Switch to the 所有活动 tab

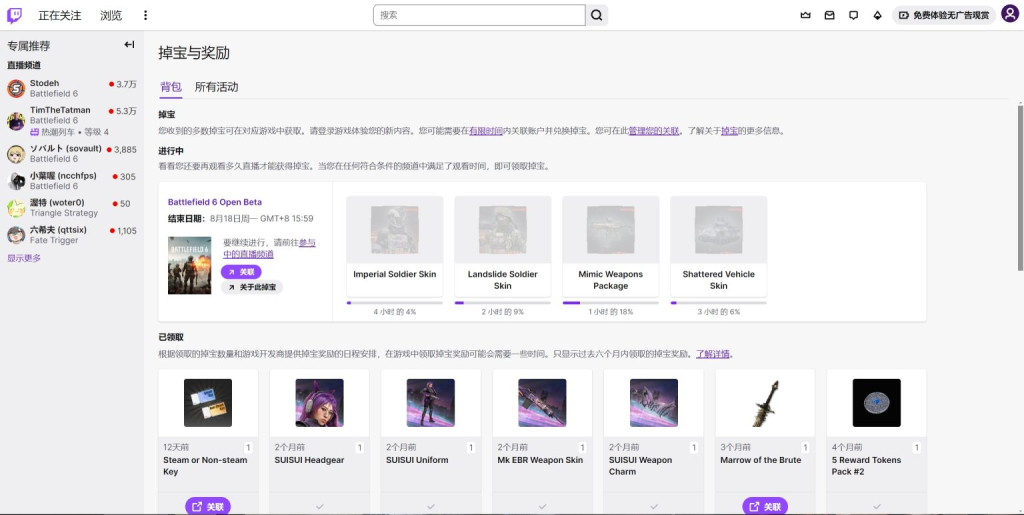tap(216, 87)
